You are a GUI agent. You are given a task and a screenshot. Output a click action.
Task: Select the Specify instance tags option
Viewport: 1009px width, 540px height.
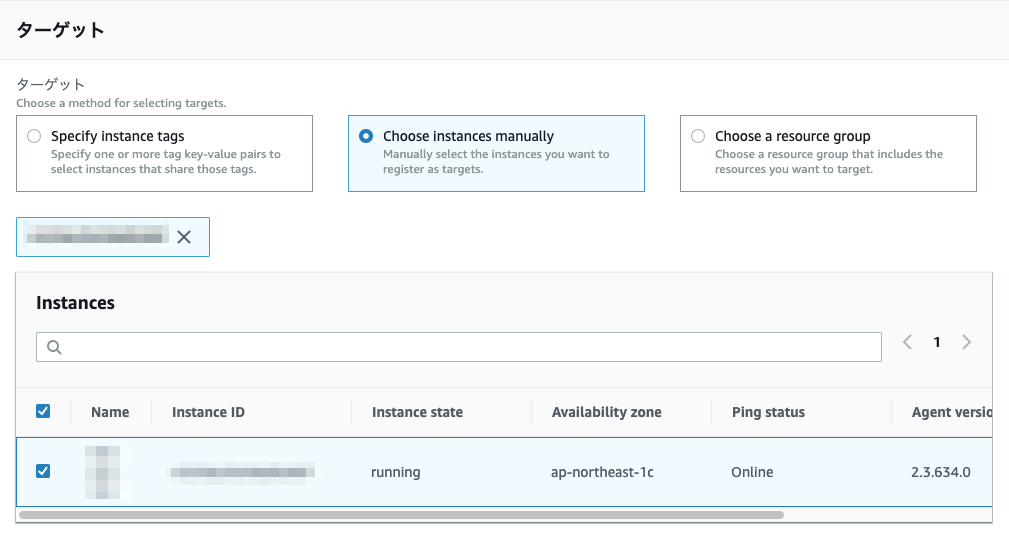[x=35, y=136]
